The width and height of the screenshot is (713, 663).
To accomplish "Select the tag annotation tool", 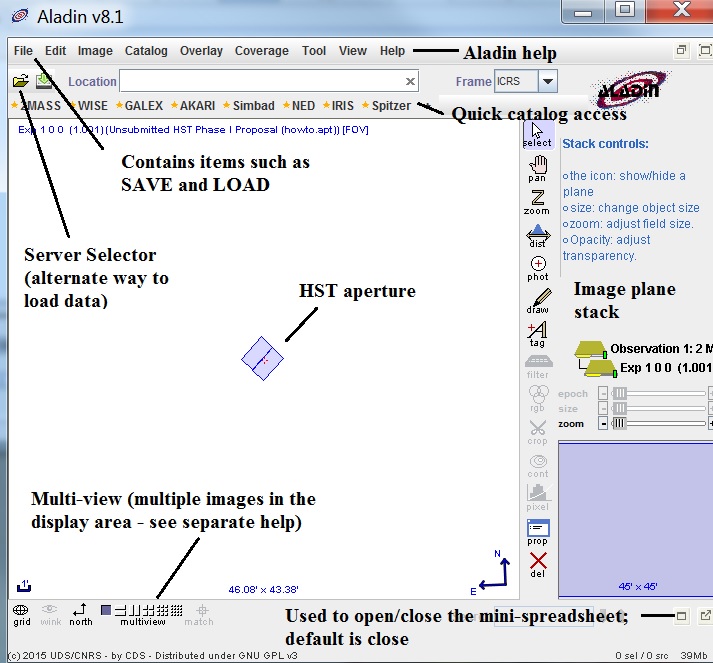I will point(537,334).
